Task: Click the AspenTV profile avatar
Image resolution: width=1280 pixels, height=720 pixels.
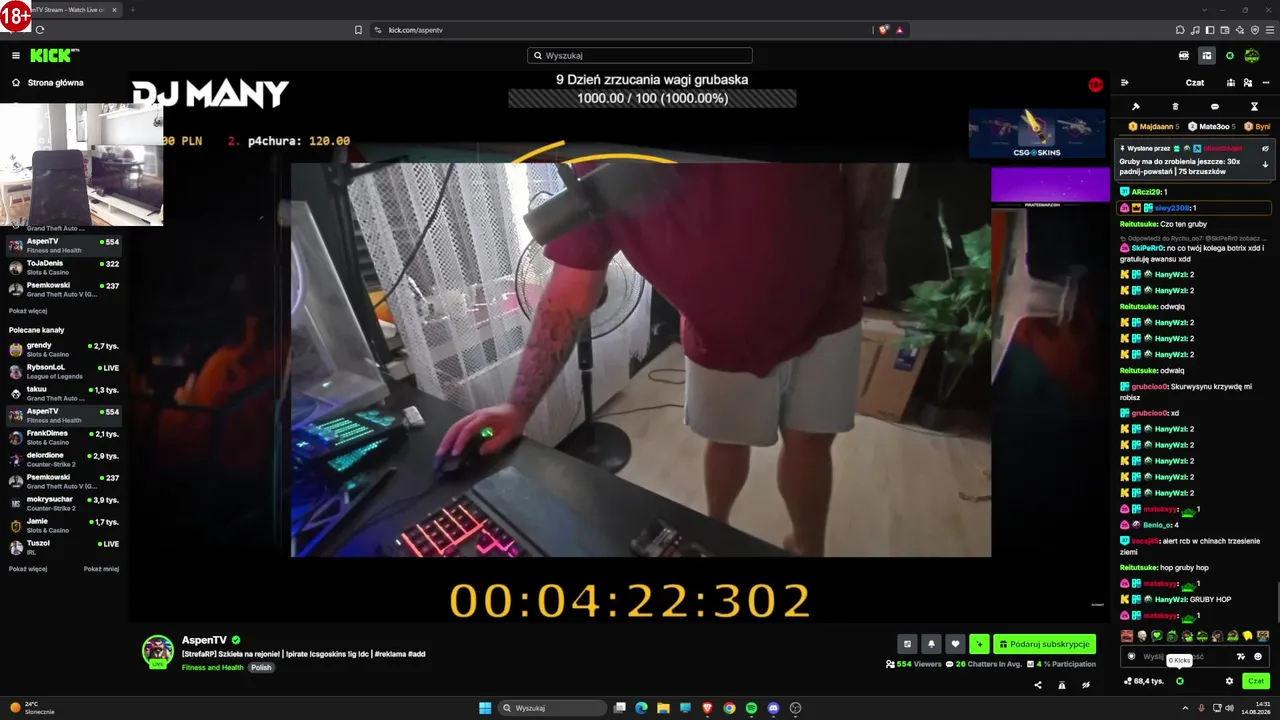Action: point(158,651)
